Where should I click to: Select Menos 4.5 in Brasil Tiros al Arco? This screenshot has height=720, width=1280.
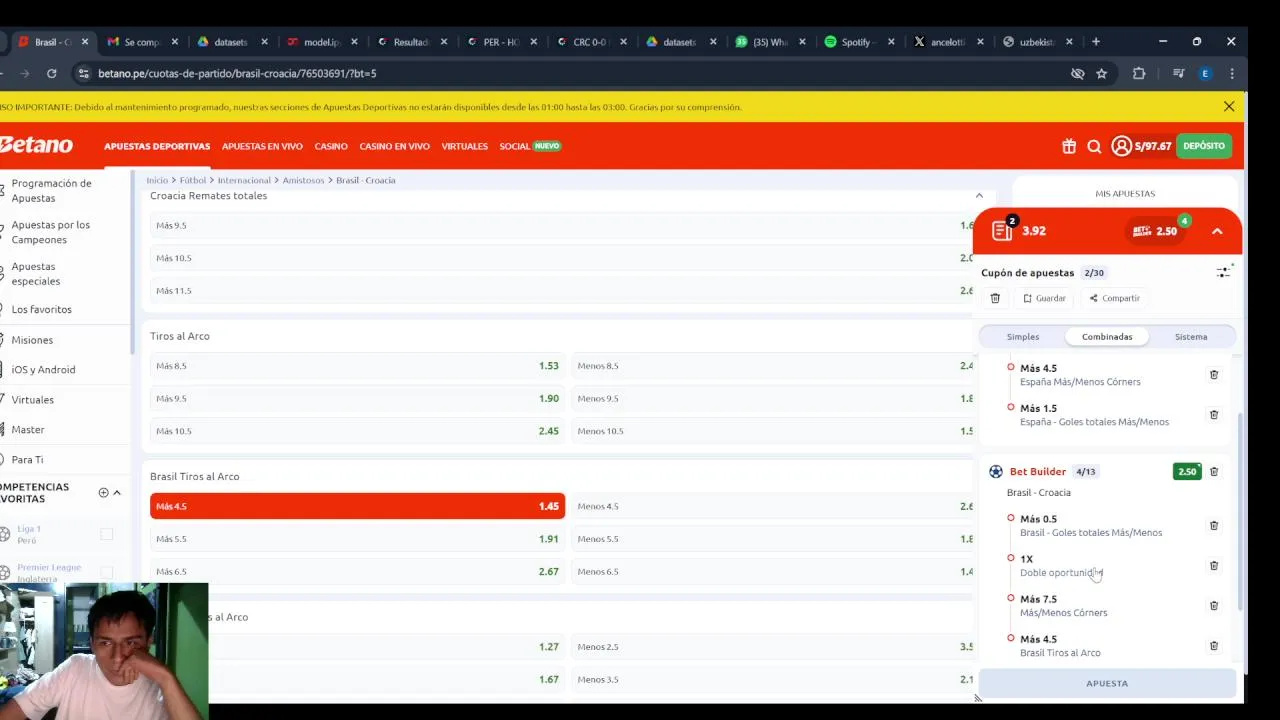click(773, 506)
